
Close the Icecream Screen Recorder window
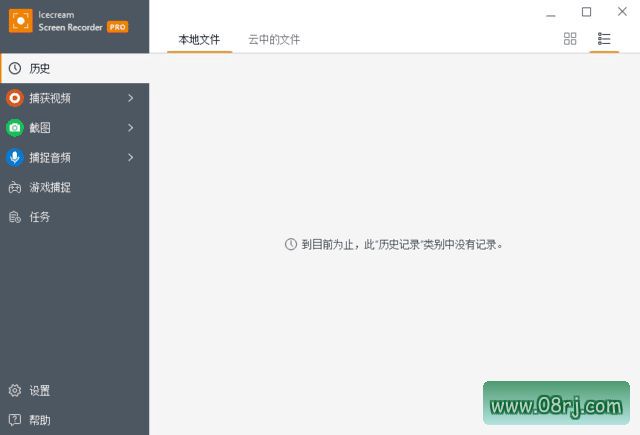click(x=622, y=12)
